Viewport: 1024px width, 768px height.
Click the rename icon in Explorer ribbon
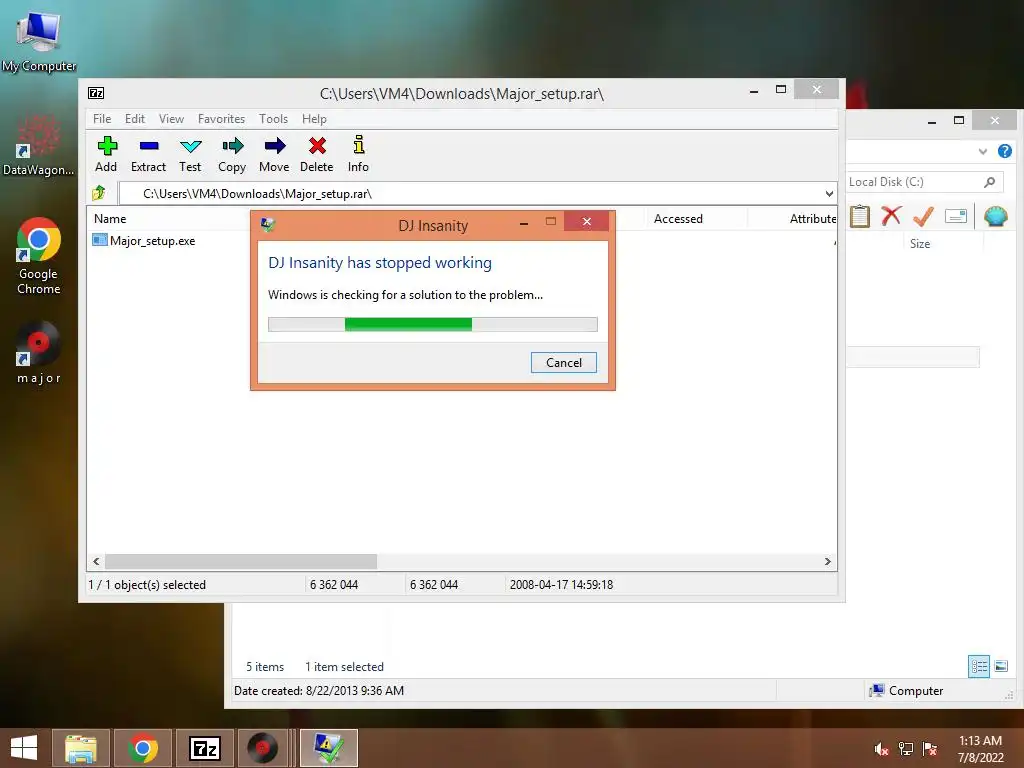coord(955,216)
